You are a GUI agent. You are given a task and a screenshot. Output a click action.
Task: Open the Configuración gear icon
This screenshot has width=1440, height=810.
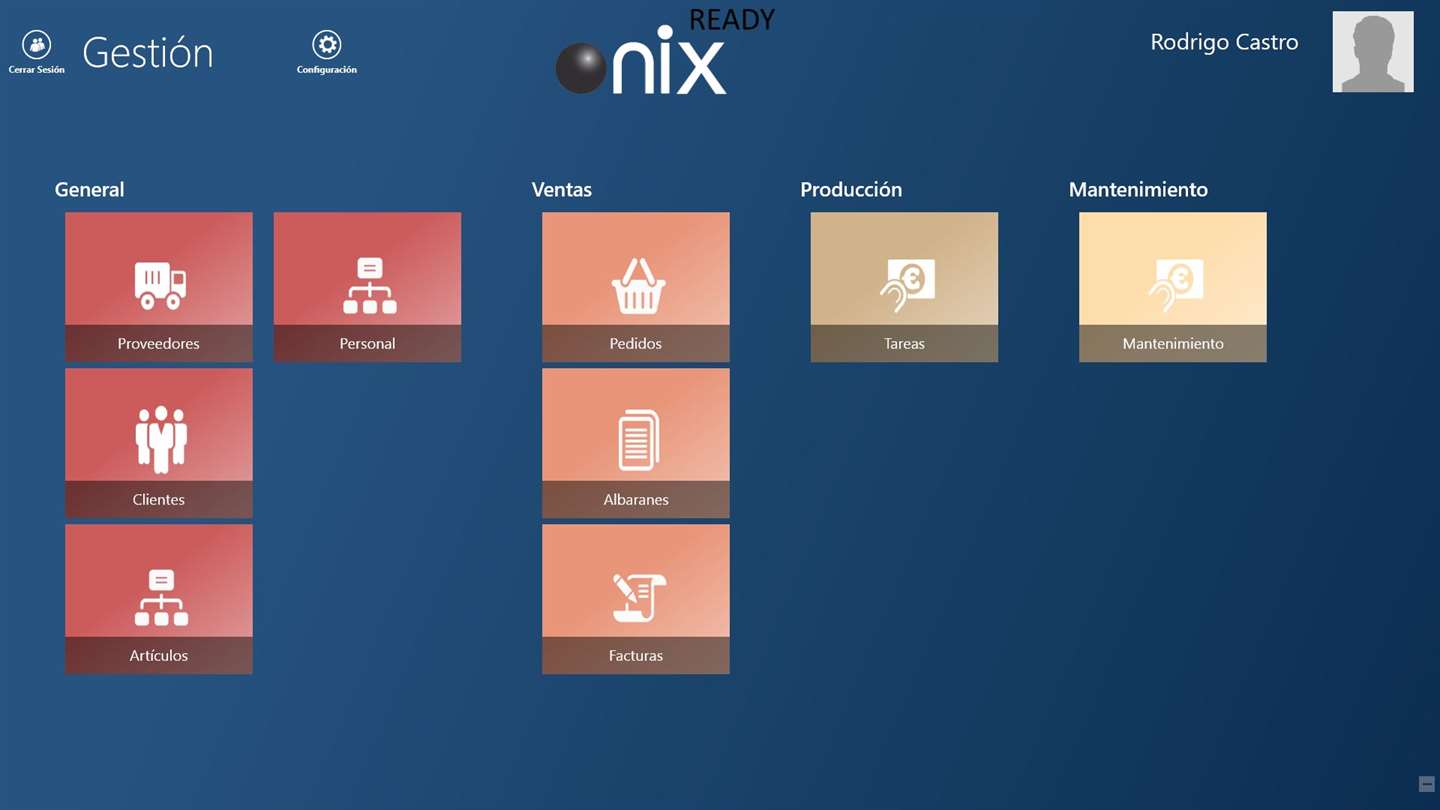coord(327,45)
